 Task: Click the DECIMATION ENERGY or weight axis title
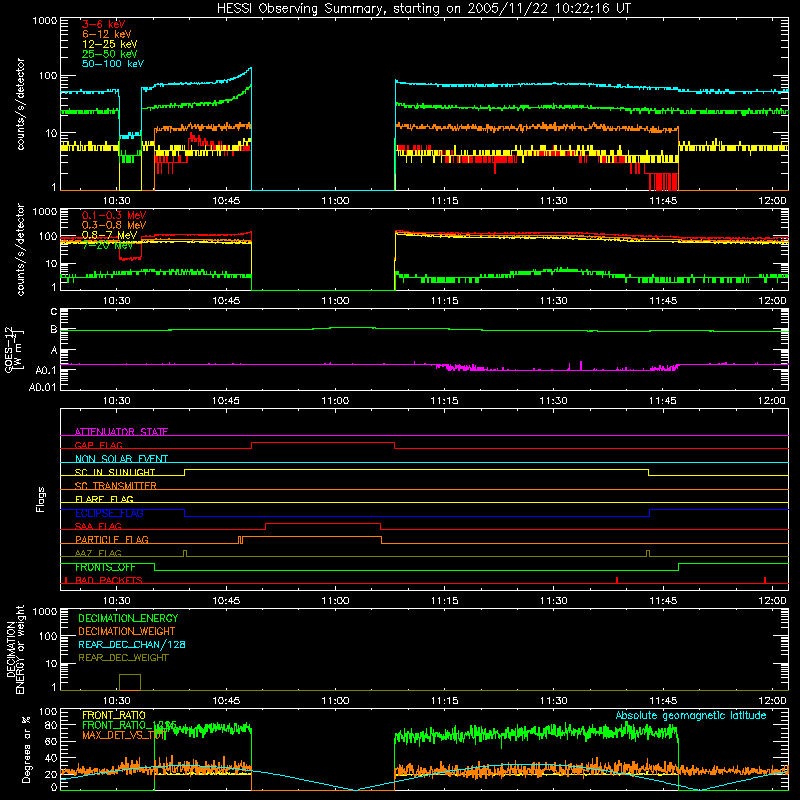pos(15,649)
